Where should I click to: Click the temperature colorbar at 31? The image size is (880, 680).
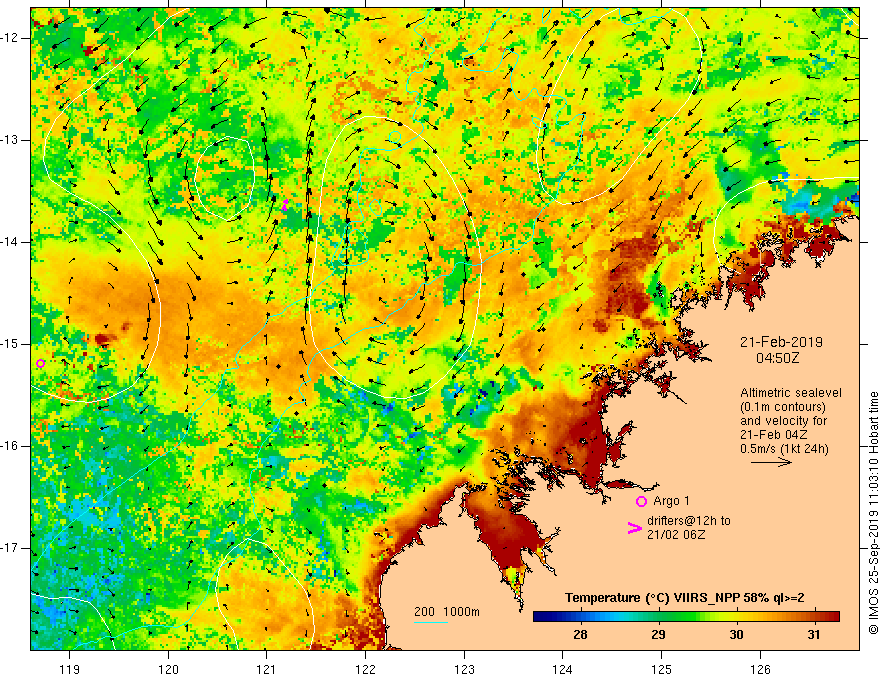point(814,616)
